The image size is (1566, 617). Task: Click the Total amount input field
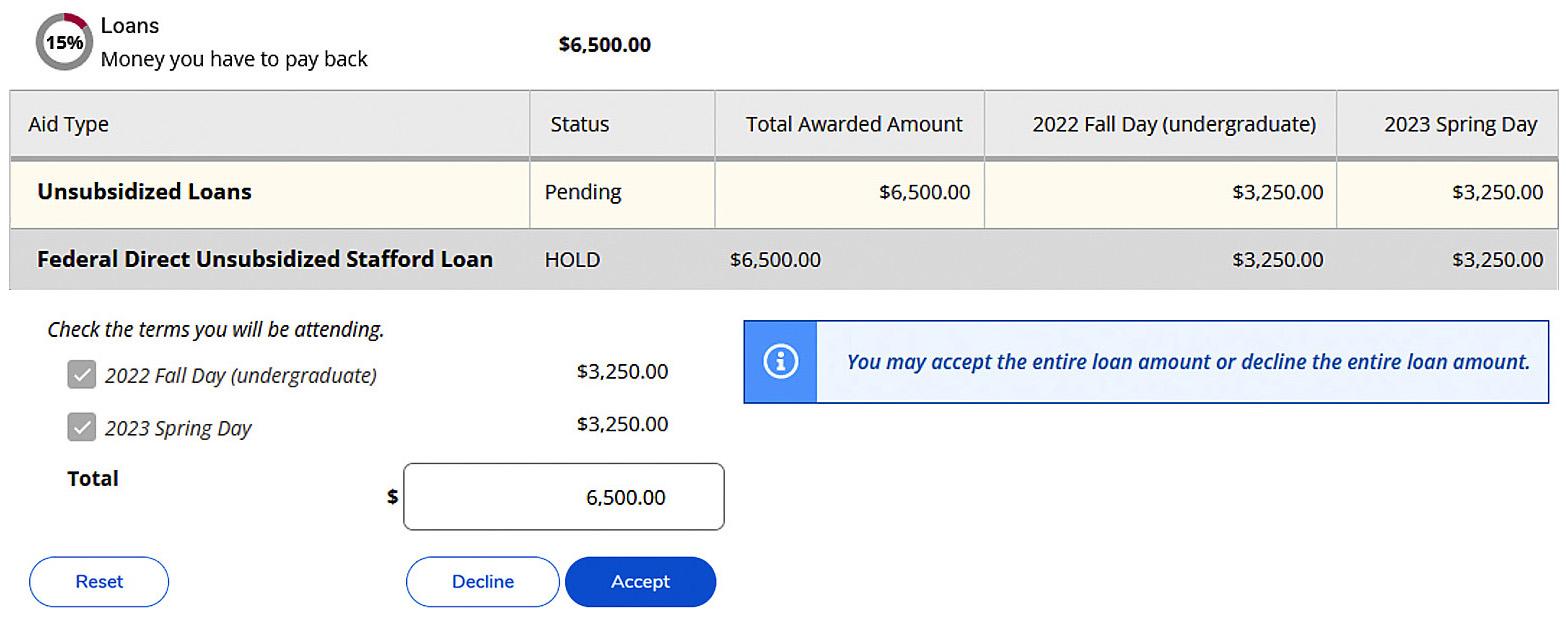click(x=563, y=497)
